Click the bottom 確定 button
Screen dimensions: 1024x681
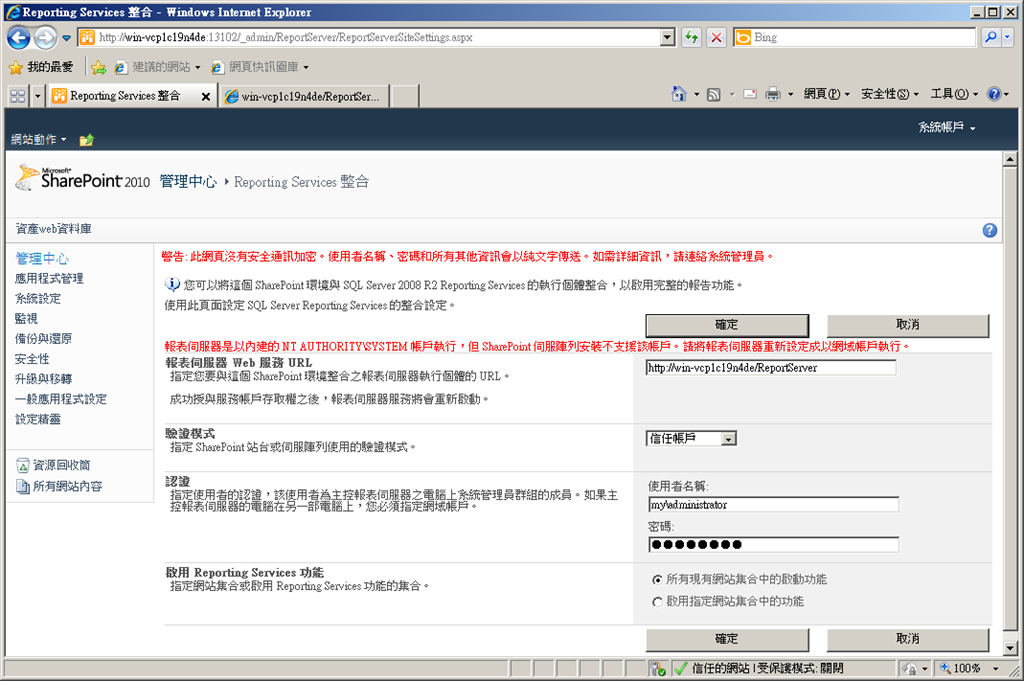click(x=727, y=639)
